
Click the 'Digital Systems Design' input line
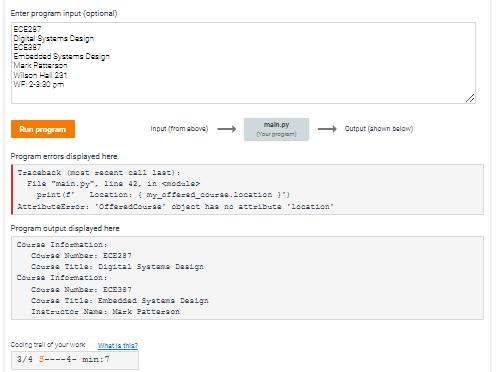tap(54, 38)
